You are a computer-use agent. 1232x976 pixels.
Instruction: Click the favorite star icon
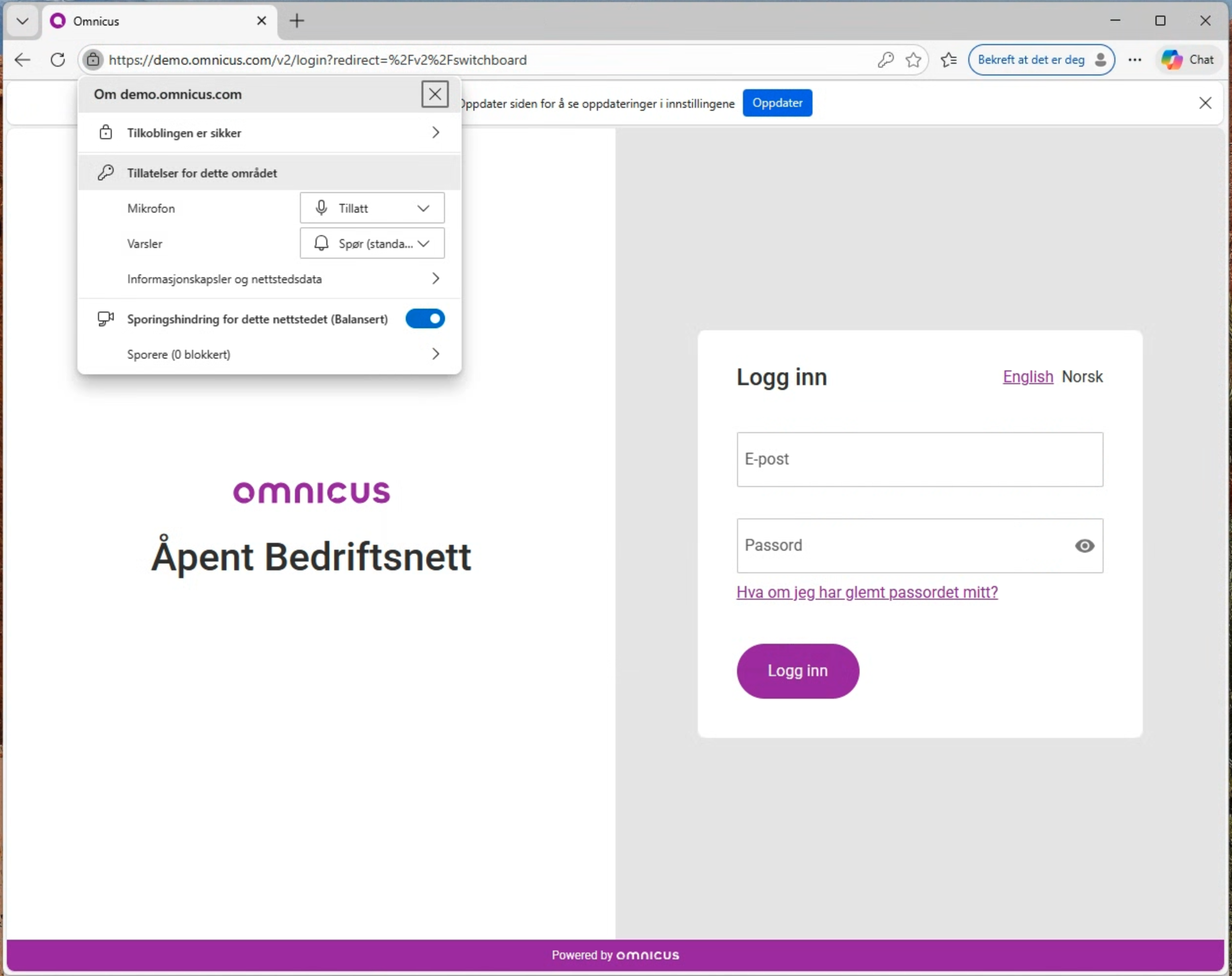(x=913, y=59)
